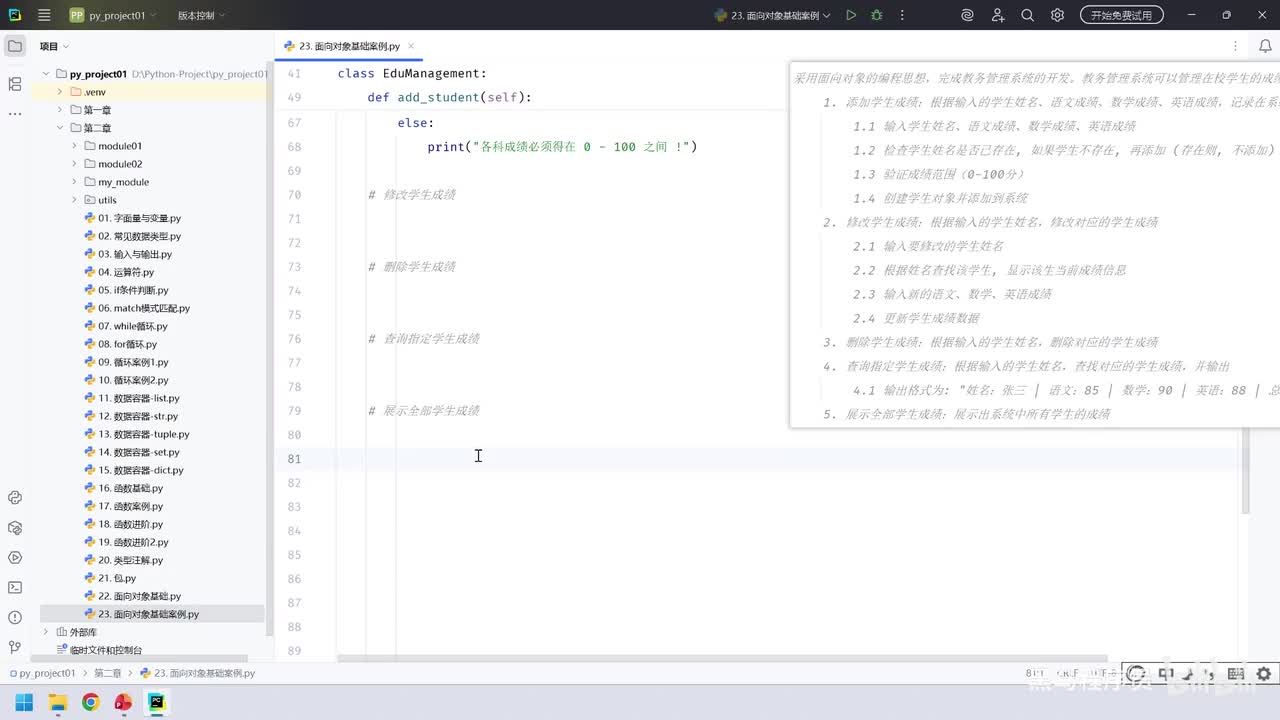Select 临时文件和控制台 in the project tree
The image size is (1280, 720).
(x=98, y=650)
